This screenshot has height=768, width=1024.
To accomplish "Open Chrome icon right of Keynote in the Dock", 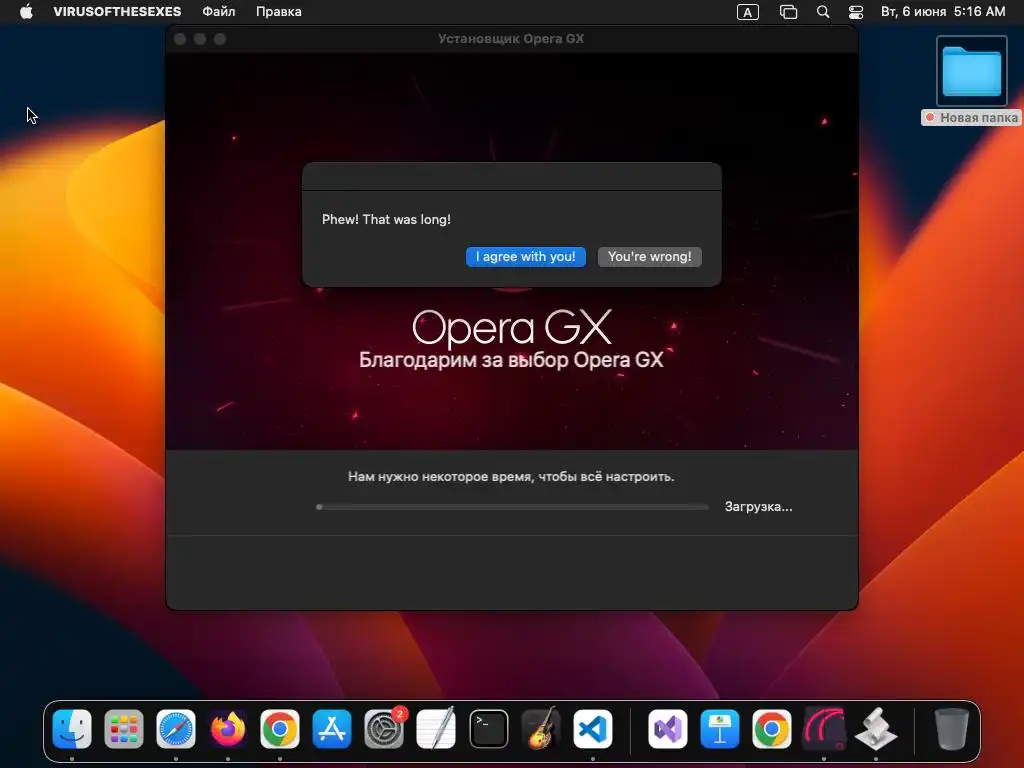I will [x=772, y=729].
